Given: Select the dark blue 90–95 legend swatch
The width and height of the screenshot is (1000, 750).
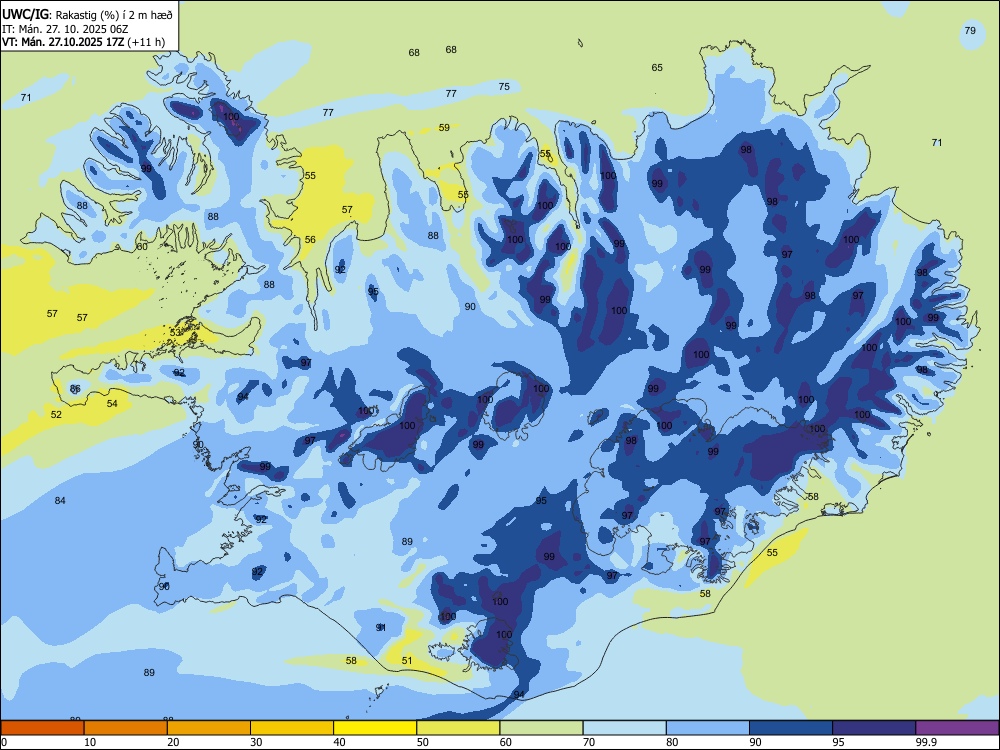Looking at the screenshot, I should click(x=791, y=728).
